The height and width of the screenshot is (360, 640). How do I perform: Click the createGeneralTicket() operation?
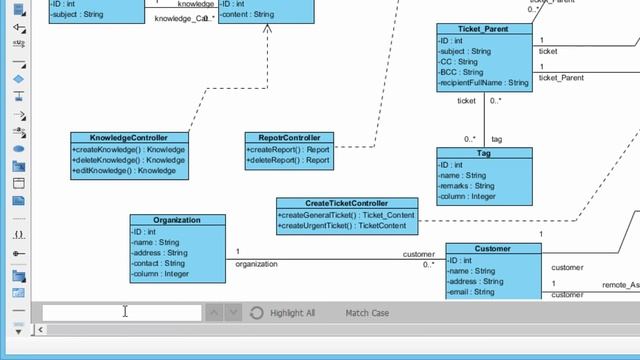[x=347, y=215]
